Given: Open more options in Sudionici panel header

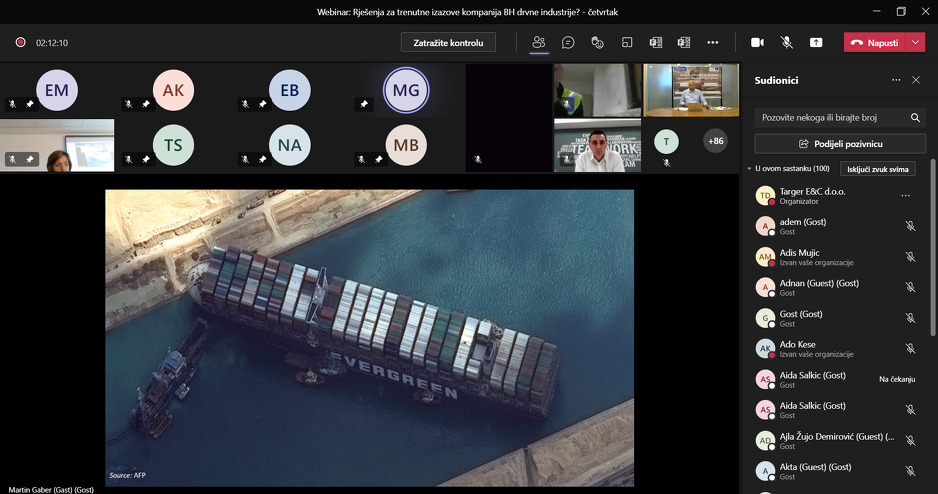Looking at the screenshot, I should (896, 80).
